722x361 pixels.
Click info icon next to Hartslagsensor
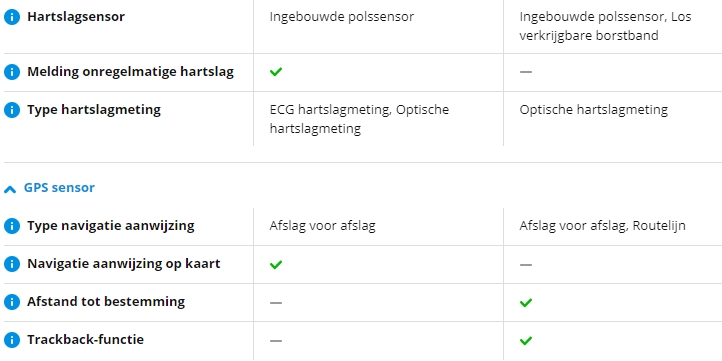pos(12,17)
